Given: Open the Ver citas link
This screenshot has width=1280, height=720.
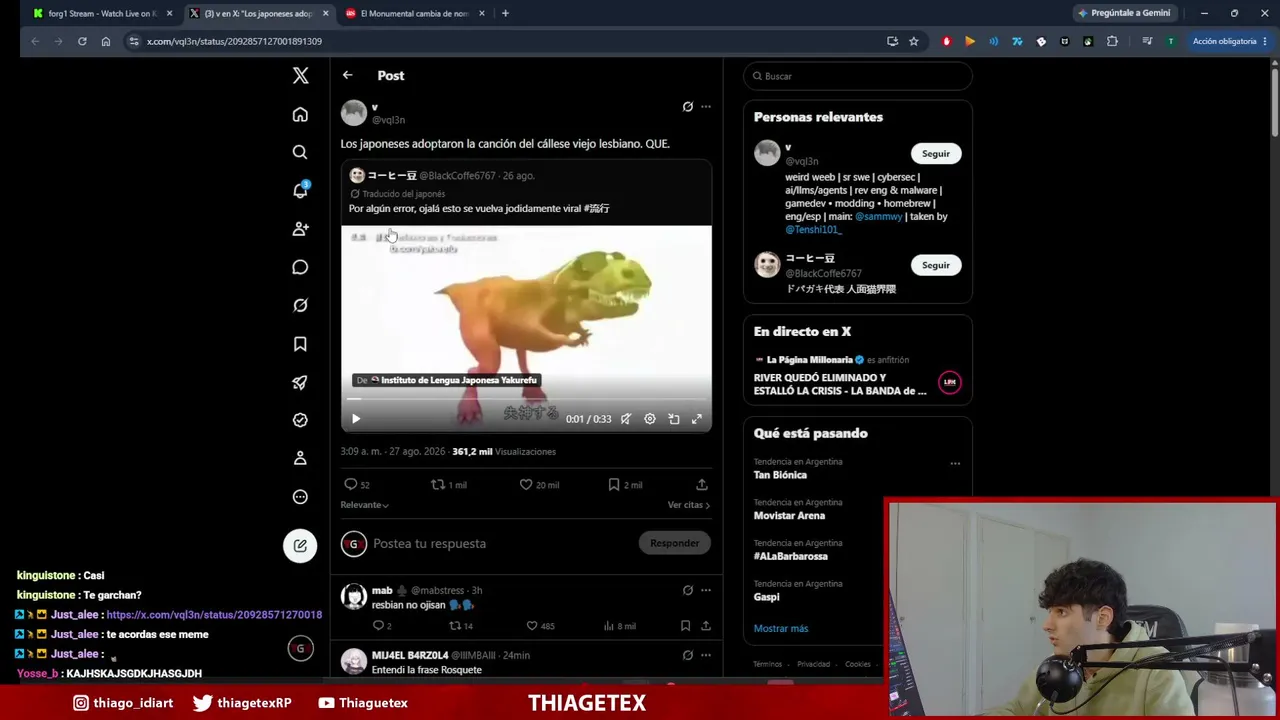Looking at the screenshot, I should 688,505.
